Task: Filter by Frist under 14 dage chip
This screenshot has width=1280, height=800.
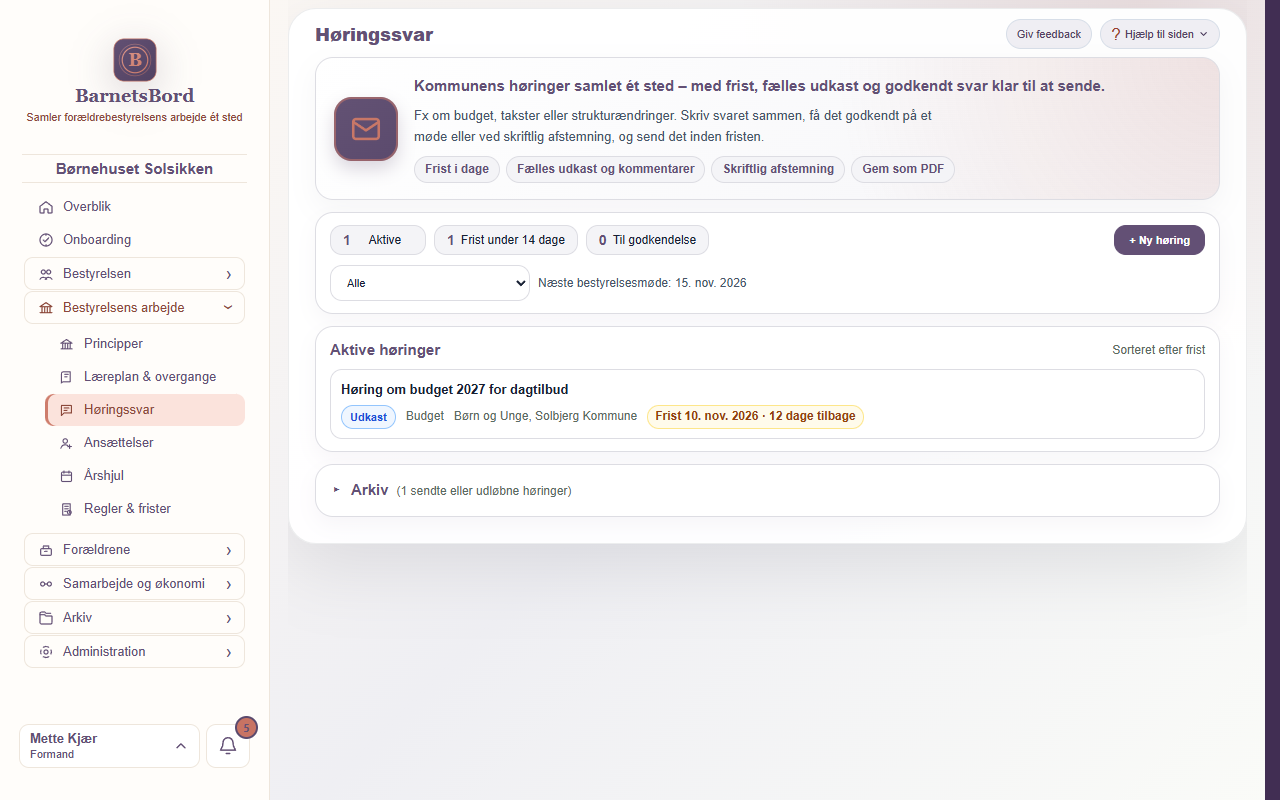Action: 506,240
